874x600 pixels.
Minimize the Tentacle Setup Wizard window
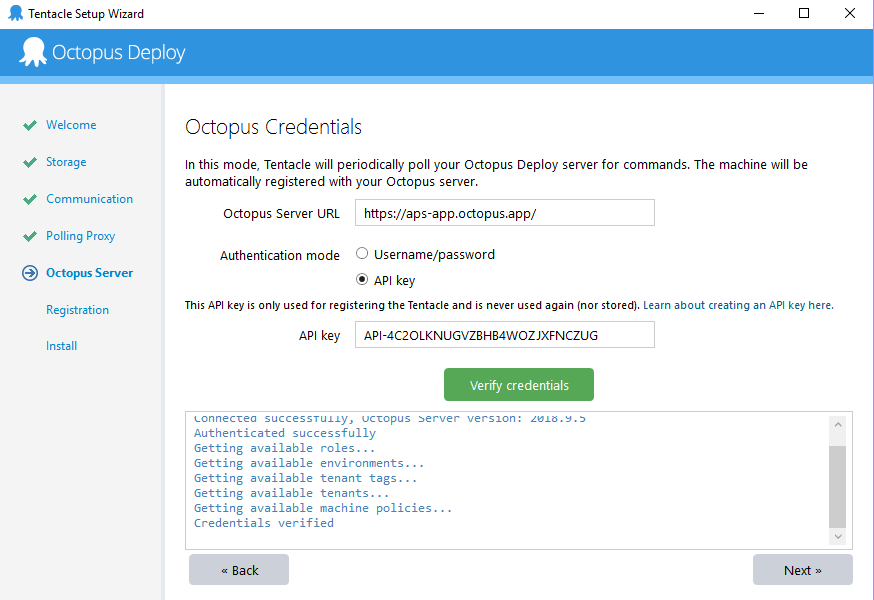(759, 13)
